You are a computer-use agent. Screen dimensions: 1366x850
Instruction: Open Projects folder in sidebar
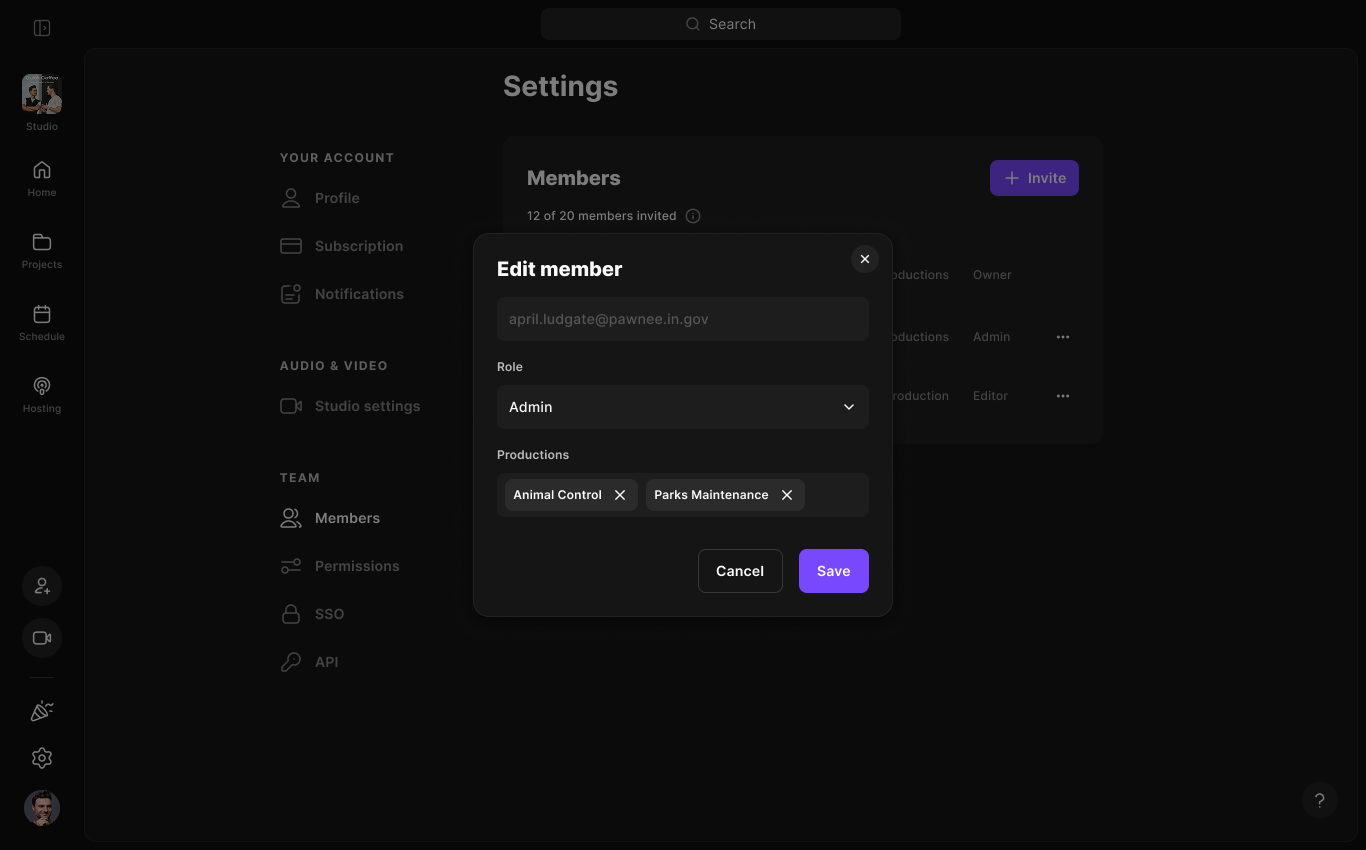pos(42,250)
